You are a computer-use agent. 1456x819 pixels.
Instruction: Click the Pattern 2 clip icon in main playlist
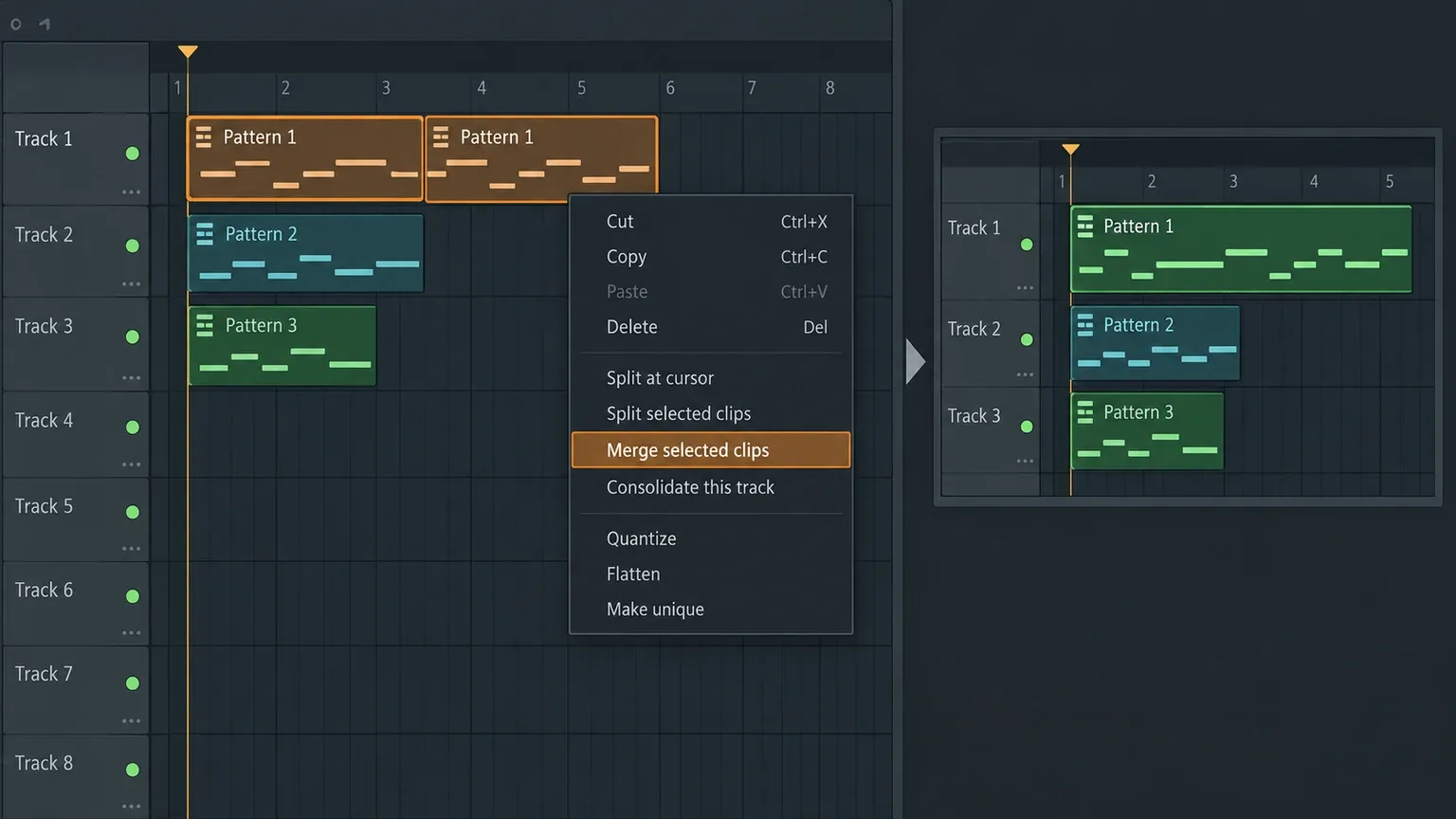point(205,234)
